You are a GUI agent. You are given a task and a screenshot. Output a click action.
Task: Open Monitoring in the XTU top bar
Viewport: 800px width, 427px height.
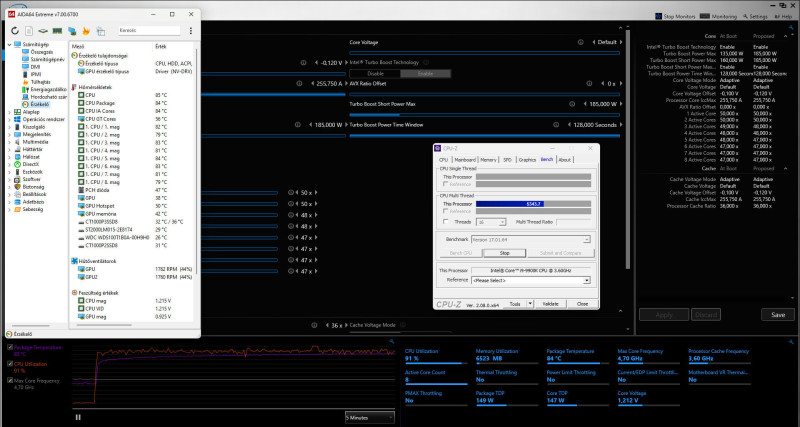click(x=718, y=16)
